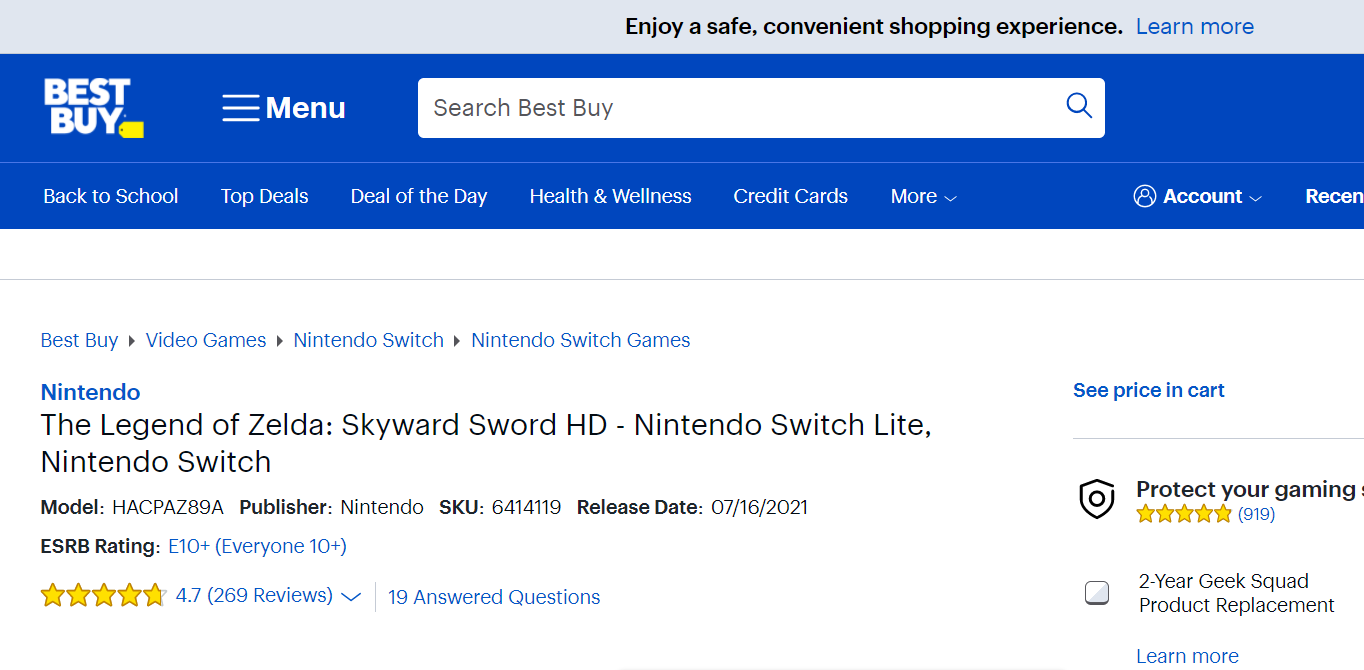The height and width of the screenshot is (670, 1364).
Task: Open the E10+ (Everyone 10+) rating link
Action: [257, 546]
